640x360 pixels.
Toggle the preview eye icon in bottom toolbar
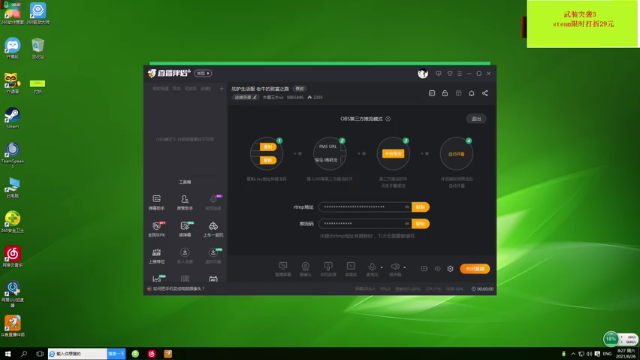pos(438,269)
